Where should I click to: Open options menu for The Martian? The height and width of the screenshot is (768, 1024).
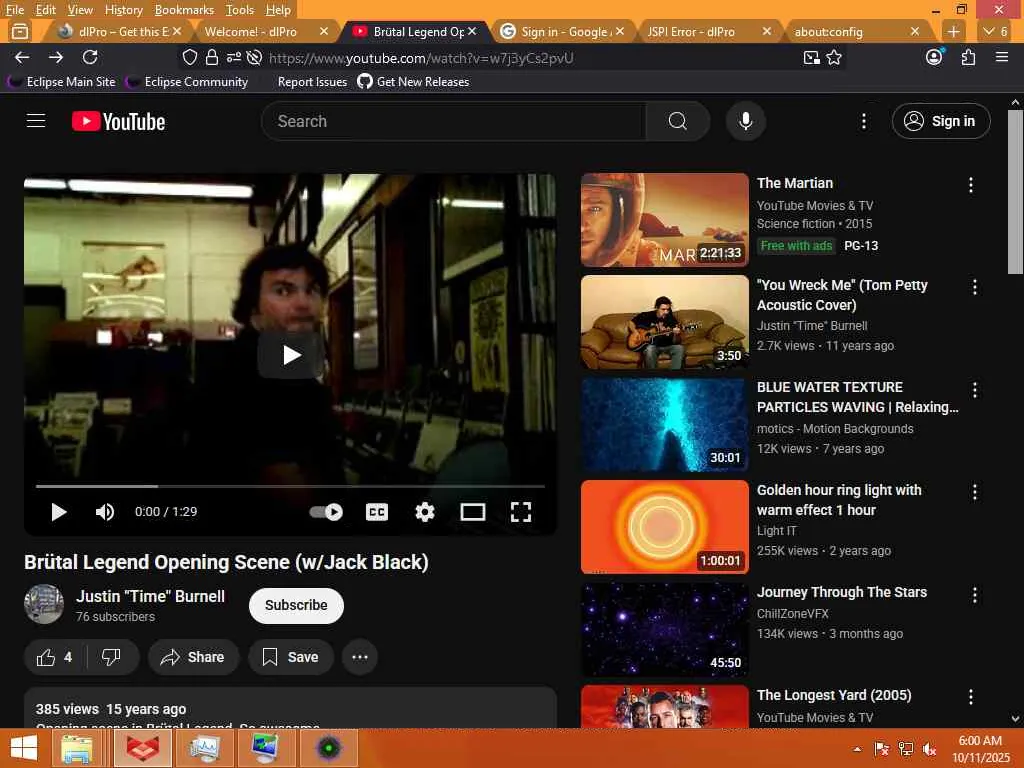[x=971, y=185]
